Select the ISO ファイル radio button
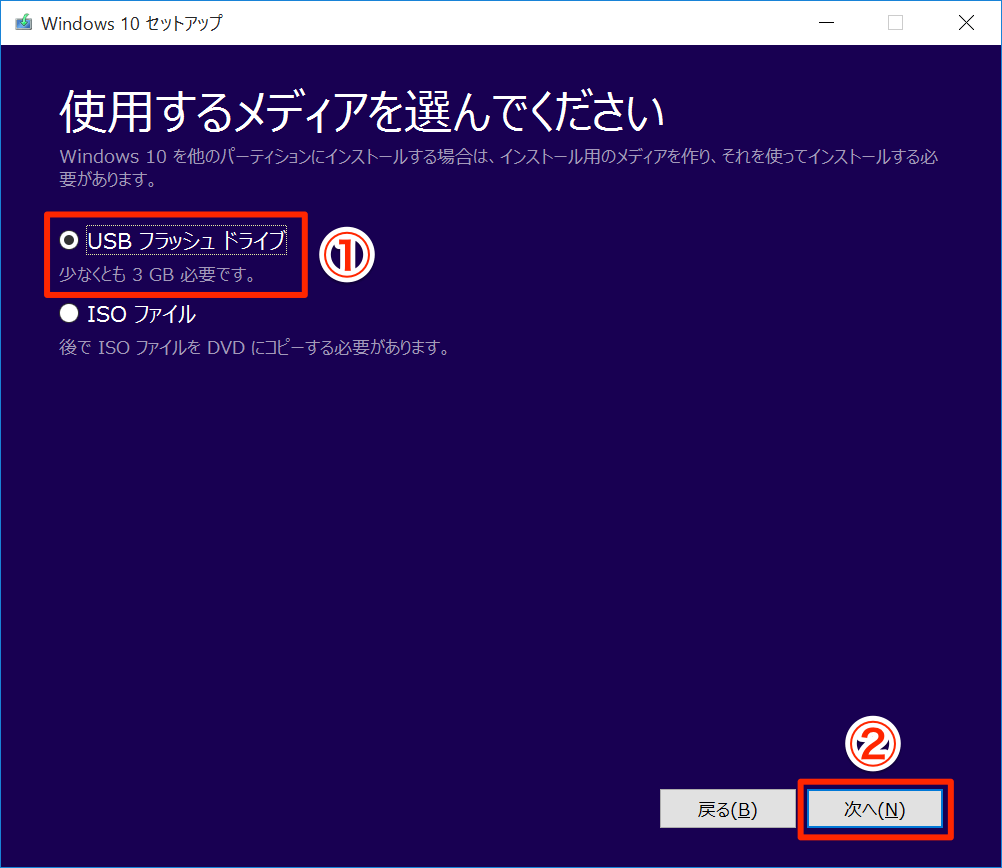 point(69,314)
